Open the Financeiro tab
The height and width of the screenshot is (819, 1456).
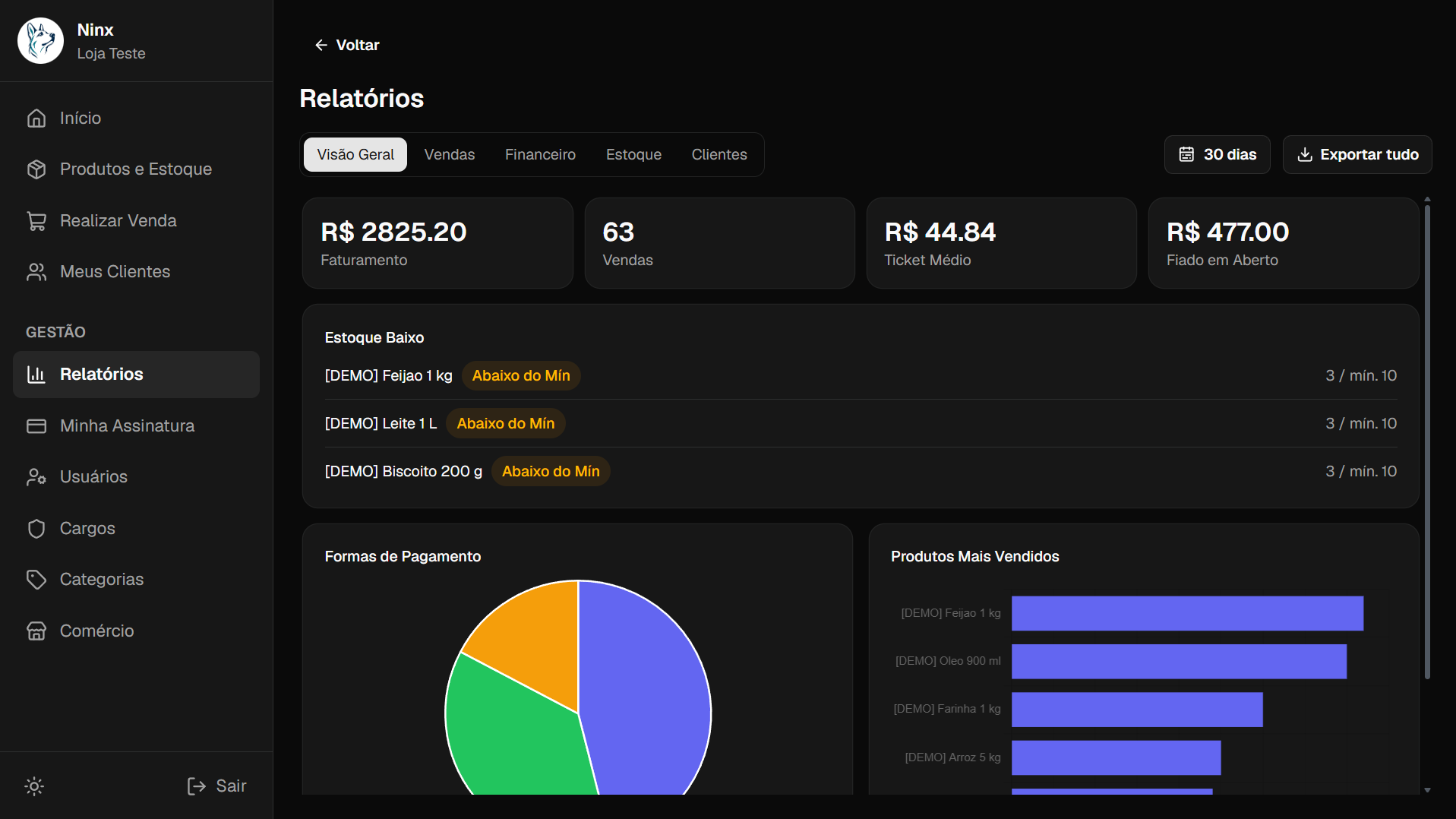(540, 155)
